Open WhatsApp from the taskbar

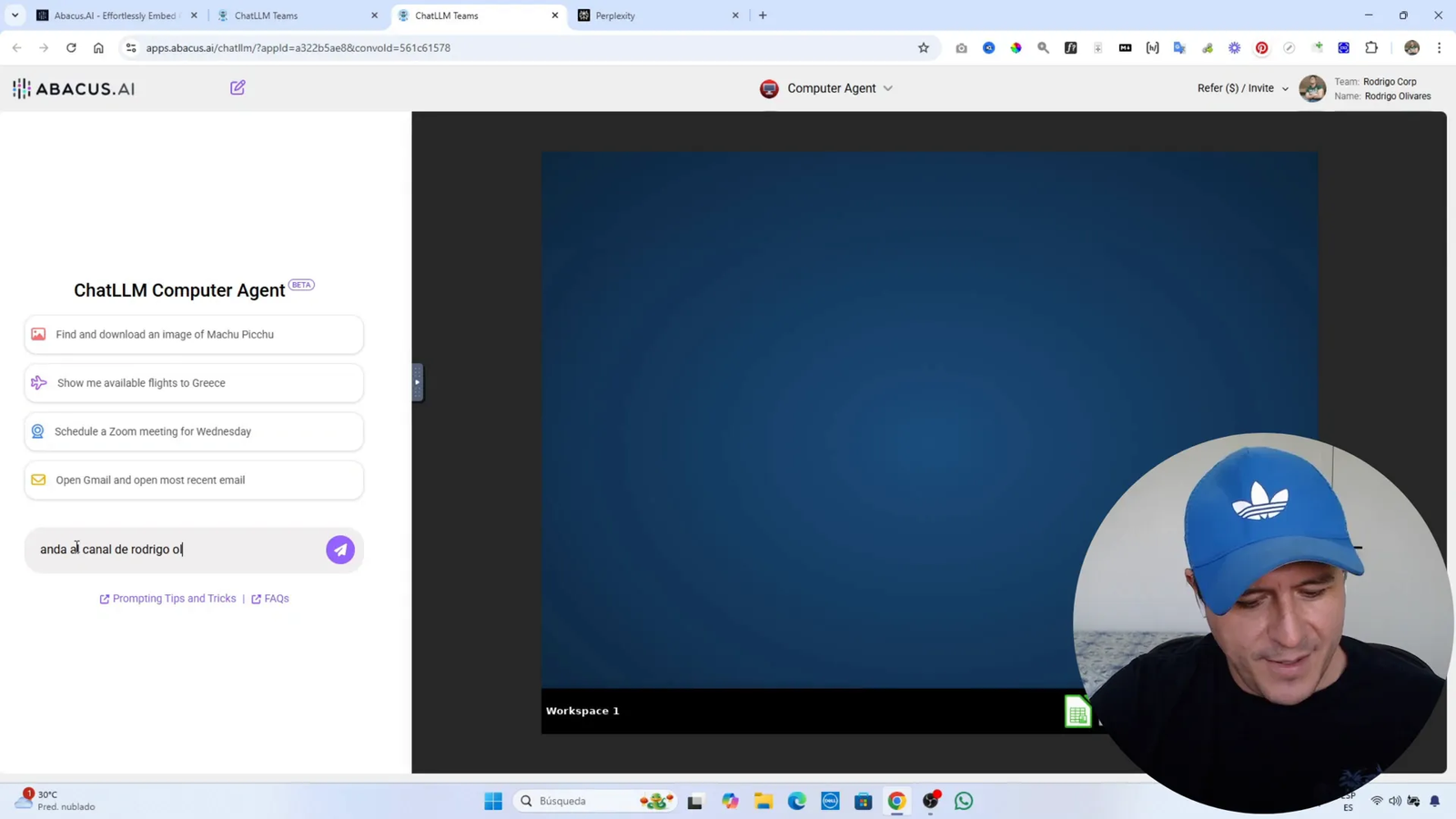pyautogui.click(x=963, y=800)
